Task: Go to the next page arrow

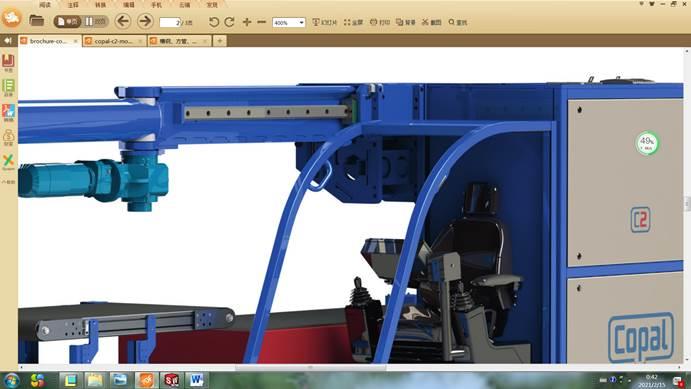Action: point(145,21)
